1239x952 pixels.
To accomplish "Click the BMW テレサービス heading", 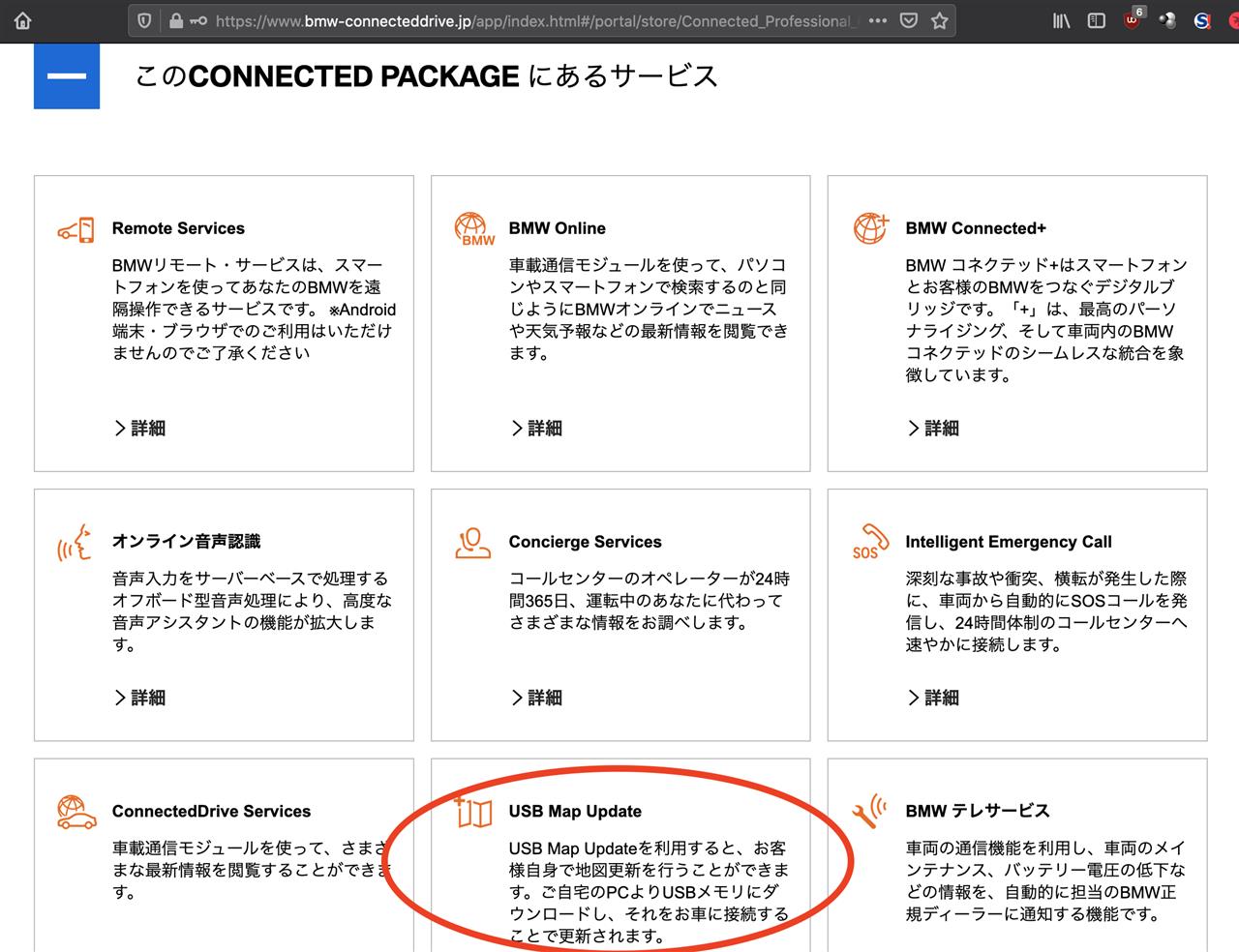I will (978, 811).
